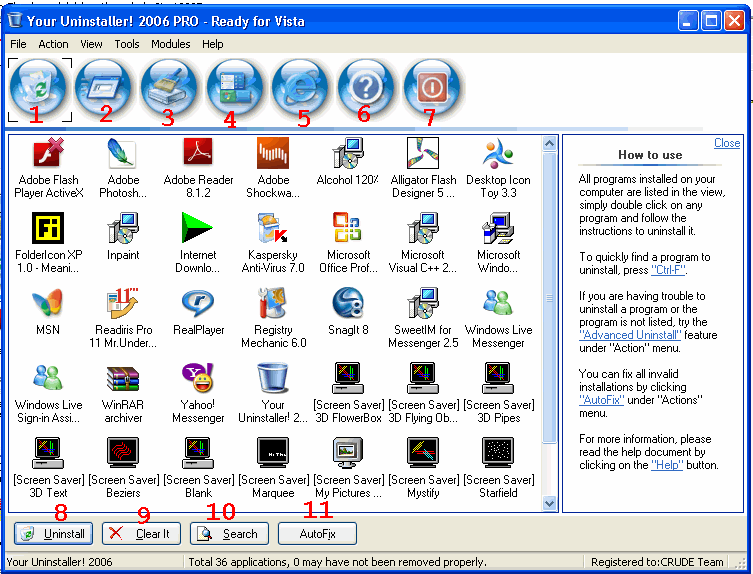Click the program list scroll down arrow
The width and height of the screenshot is (753, 574).
pyautogui.click(x=549, y=503)
